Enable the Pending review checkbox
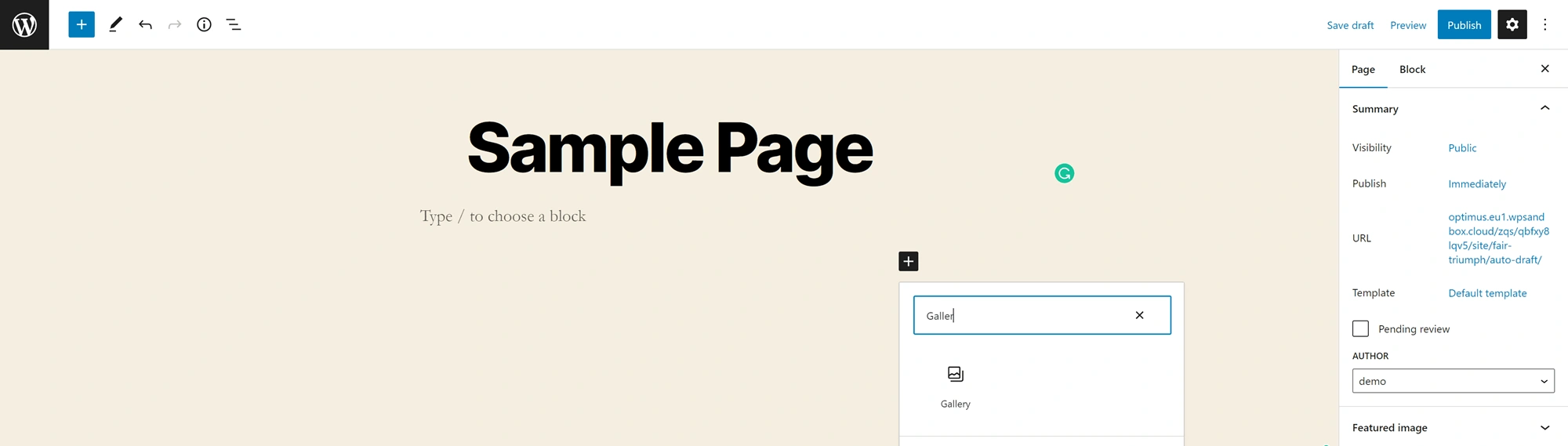 pyautogui.click(x=1360, y=328)
